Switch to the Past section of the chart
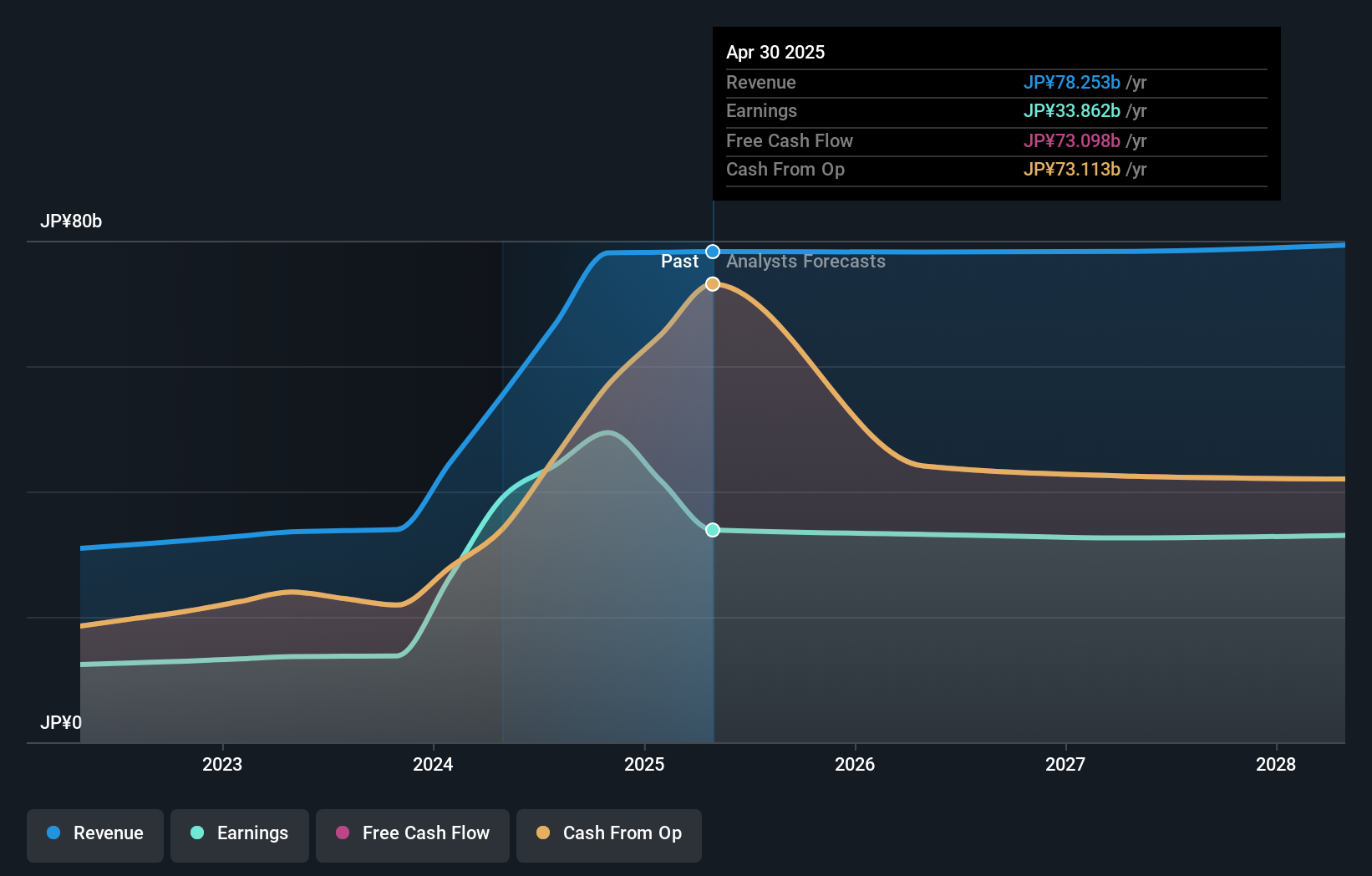This screenshot has width=1372, height=876. tap(679, 262)
